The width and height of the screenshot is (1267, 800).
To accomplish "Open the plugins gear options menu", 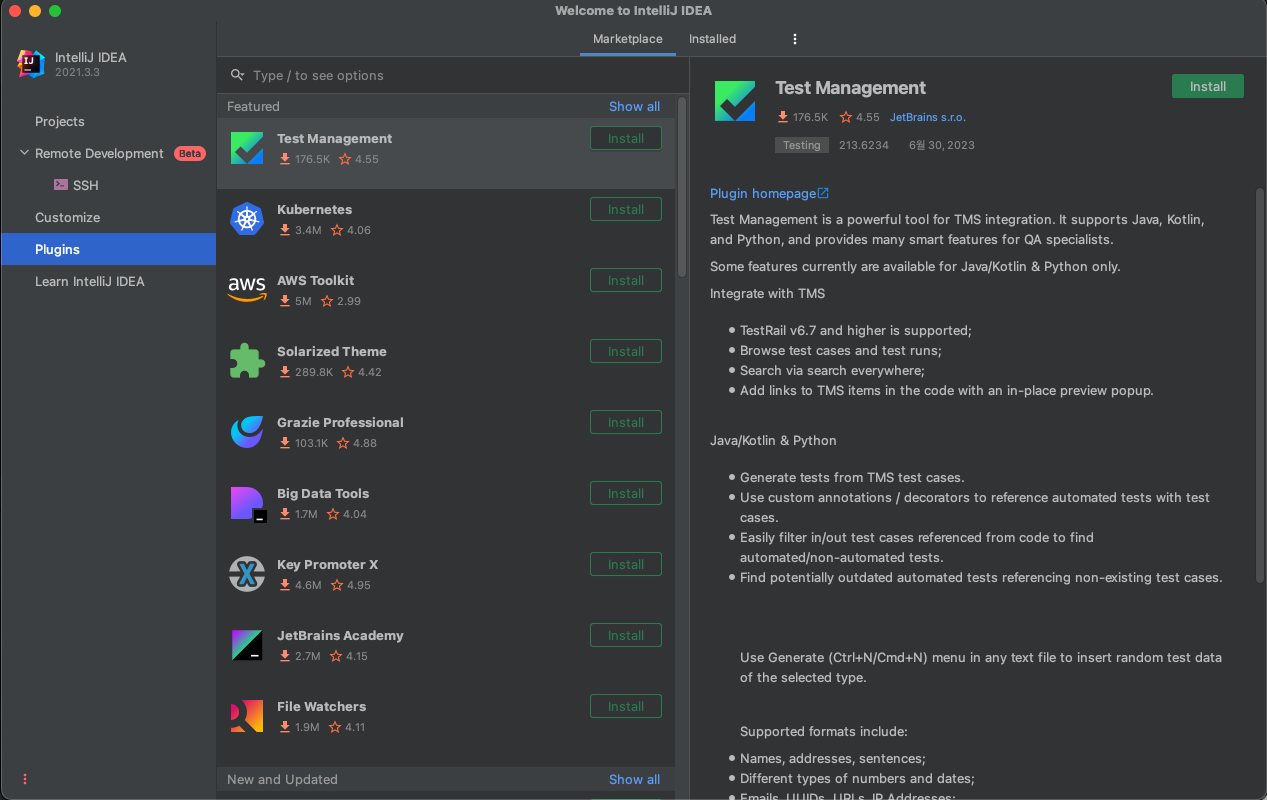I will tap(795, 39).
